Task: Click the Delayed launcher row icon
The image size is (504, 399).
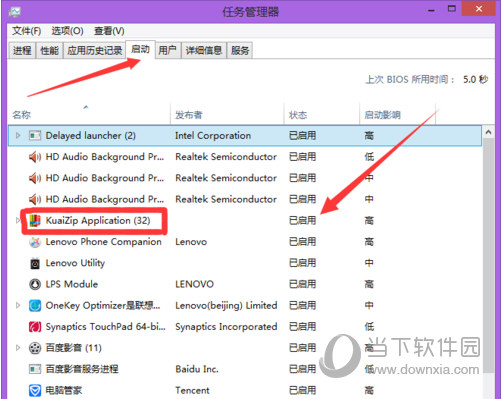Action: 35,136
